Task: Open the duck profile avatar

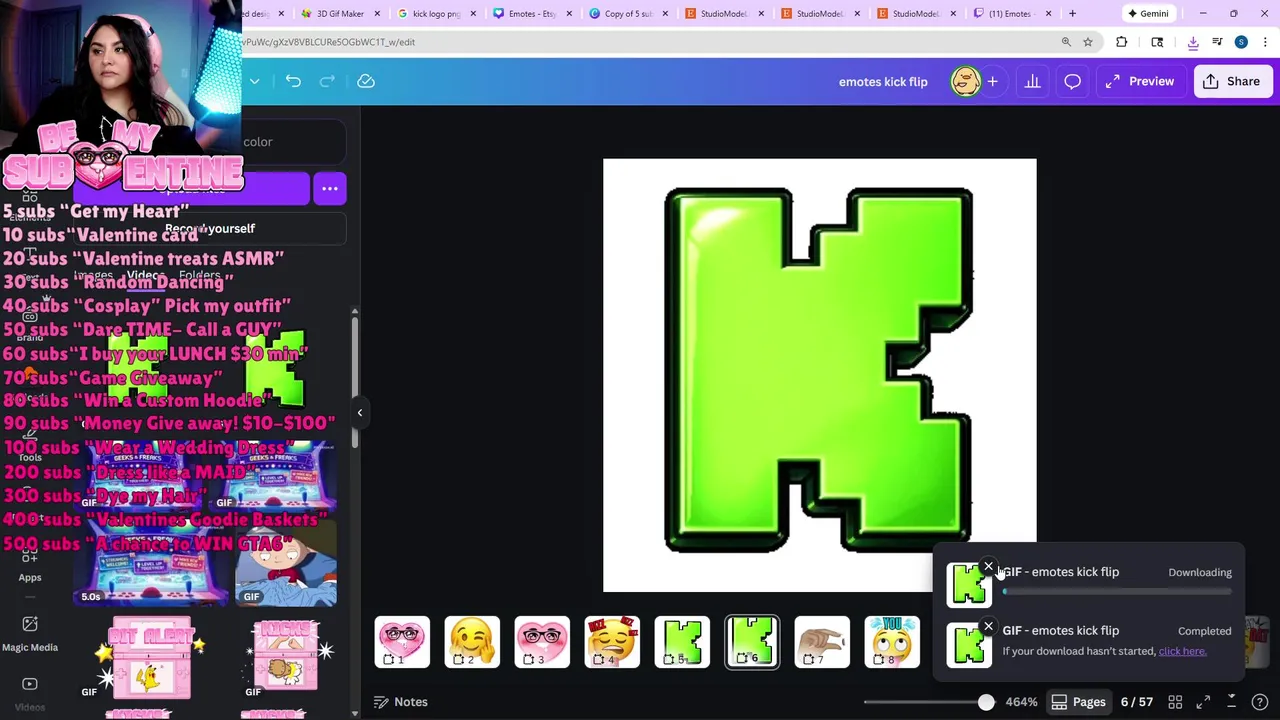Action: (x=965, y=82)
